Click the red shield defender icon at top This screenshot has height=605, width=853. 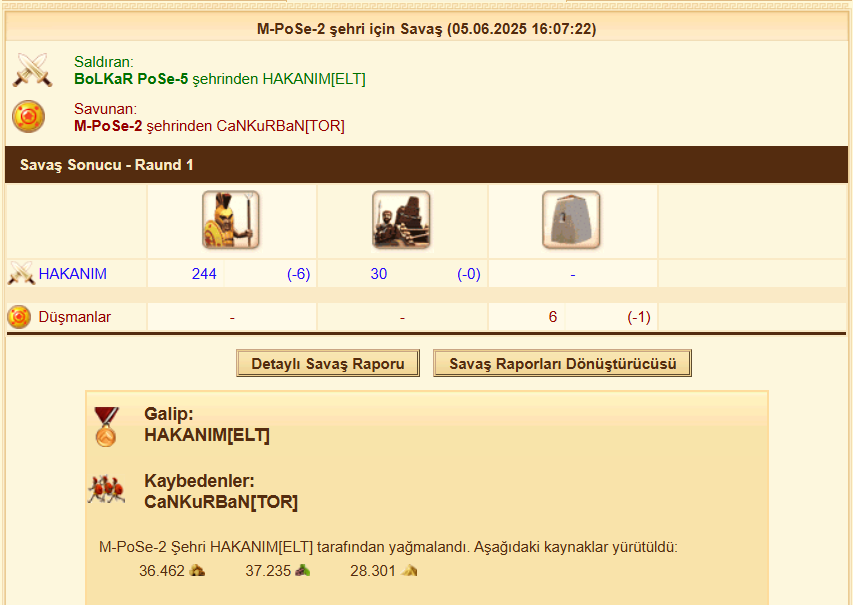pos(28,116)
